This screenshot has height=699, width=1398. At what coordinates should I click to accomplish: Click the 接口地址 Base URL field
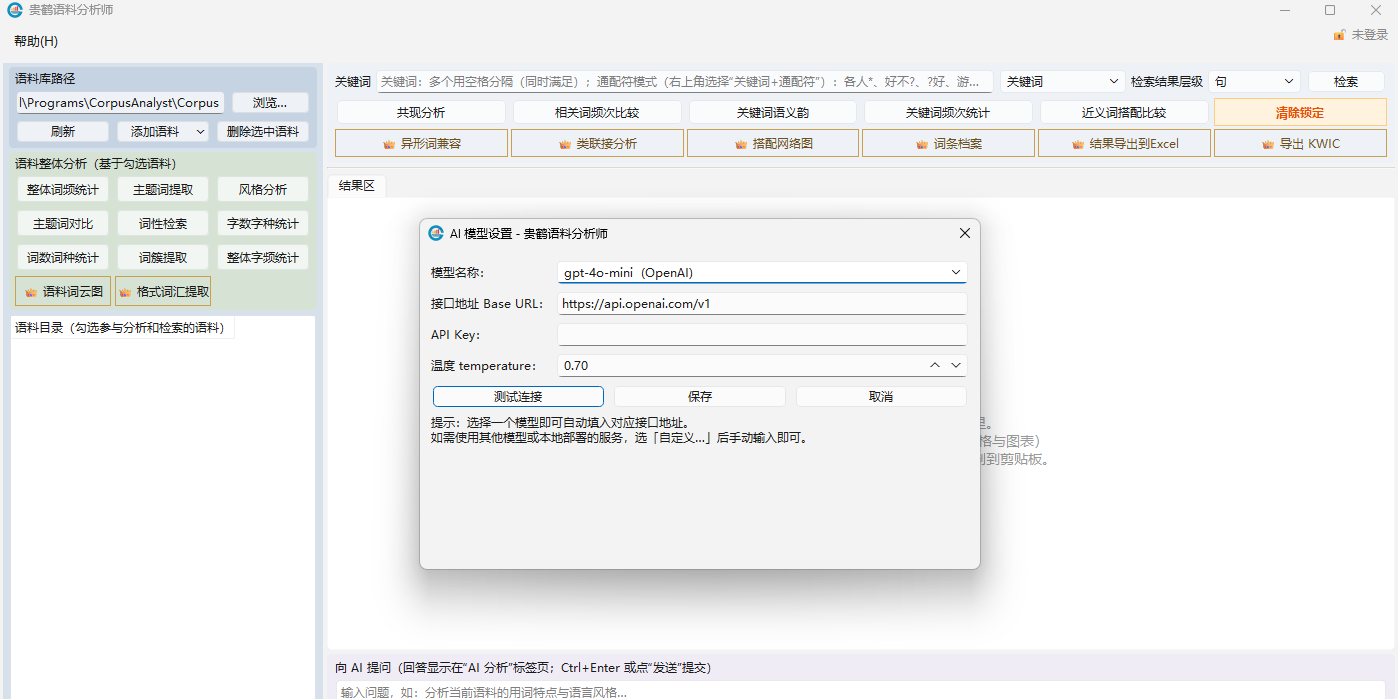click(x=762, y=303)
